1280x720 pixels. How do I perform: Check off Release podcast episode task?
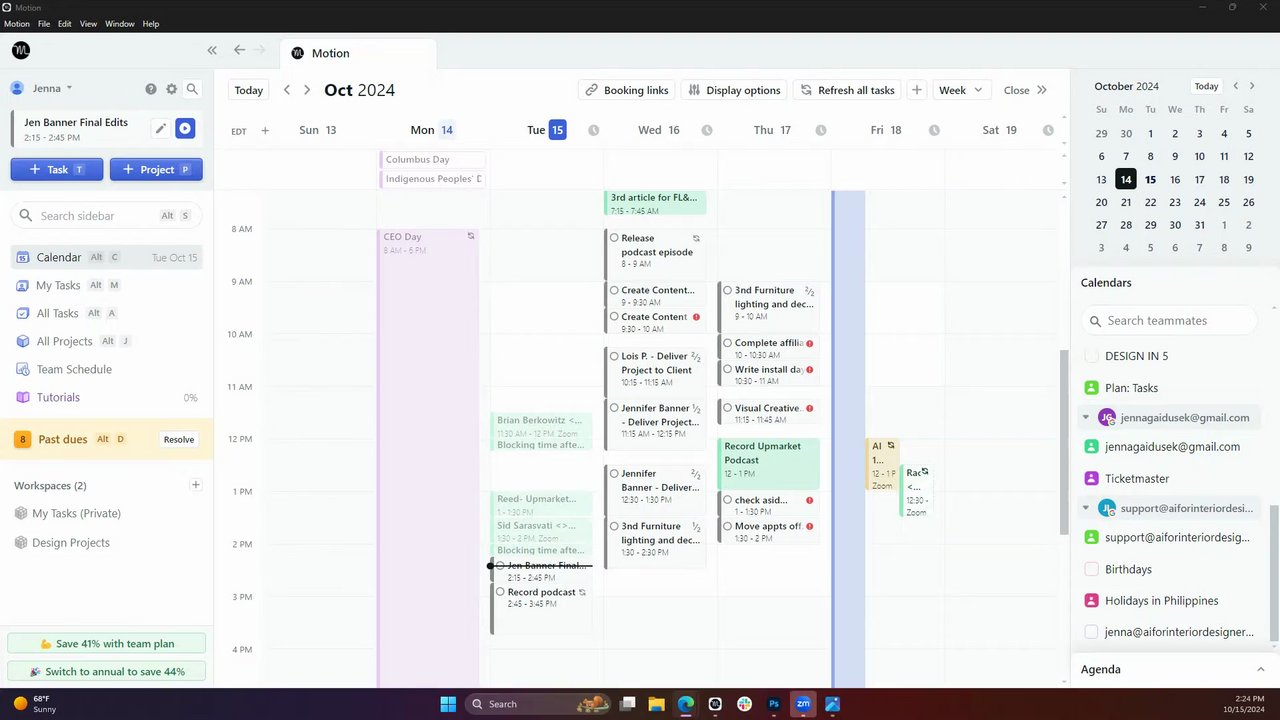tap(614, 238)
